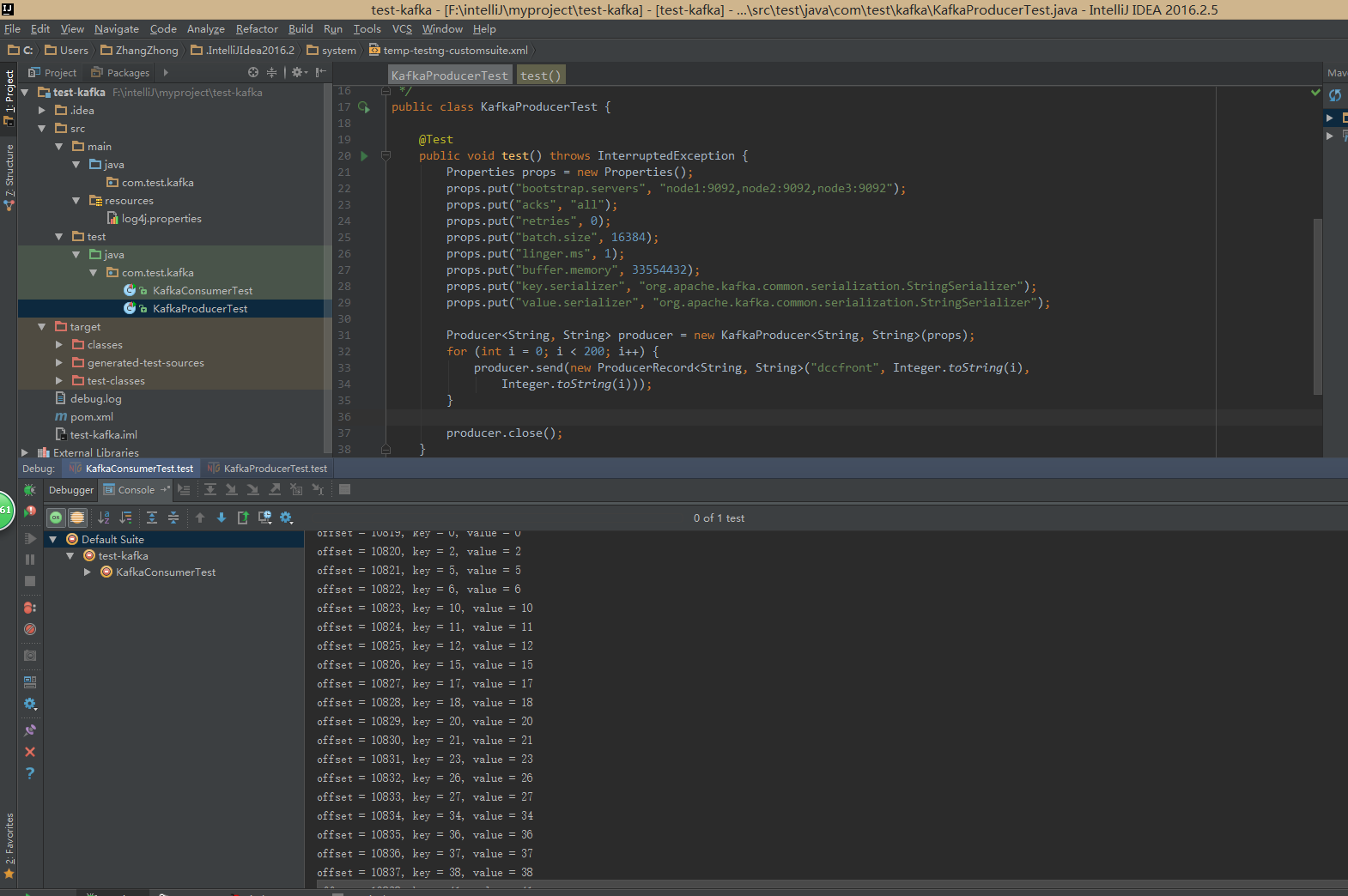The image size is (1348, 896).
Task: Open Packages view tab
Action: 120,73
